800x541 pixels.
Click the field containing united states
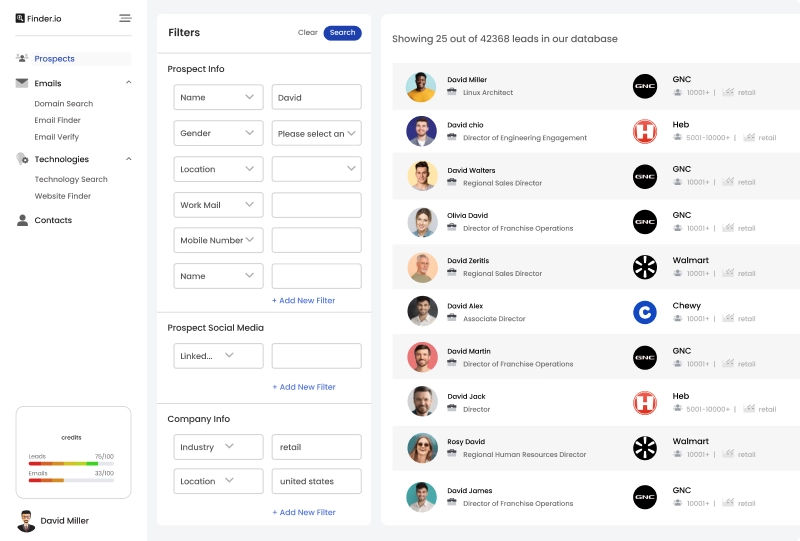coord(316,481)
